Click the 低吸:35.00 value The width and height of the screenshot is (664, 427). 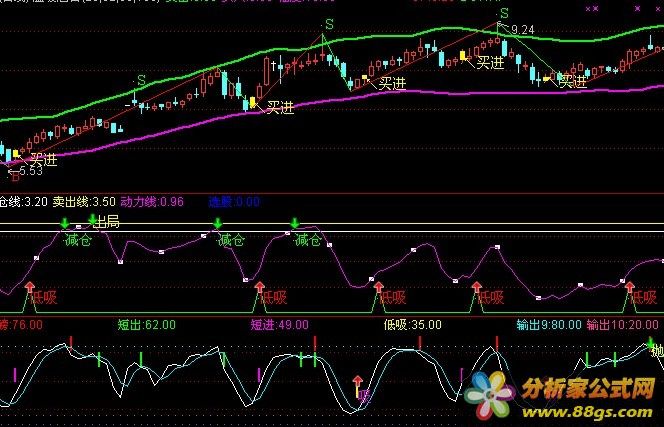pyautogui.click(x=412, y=325)
